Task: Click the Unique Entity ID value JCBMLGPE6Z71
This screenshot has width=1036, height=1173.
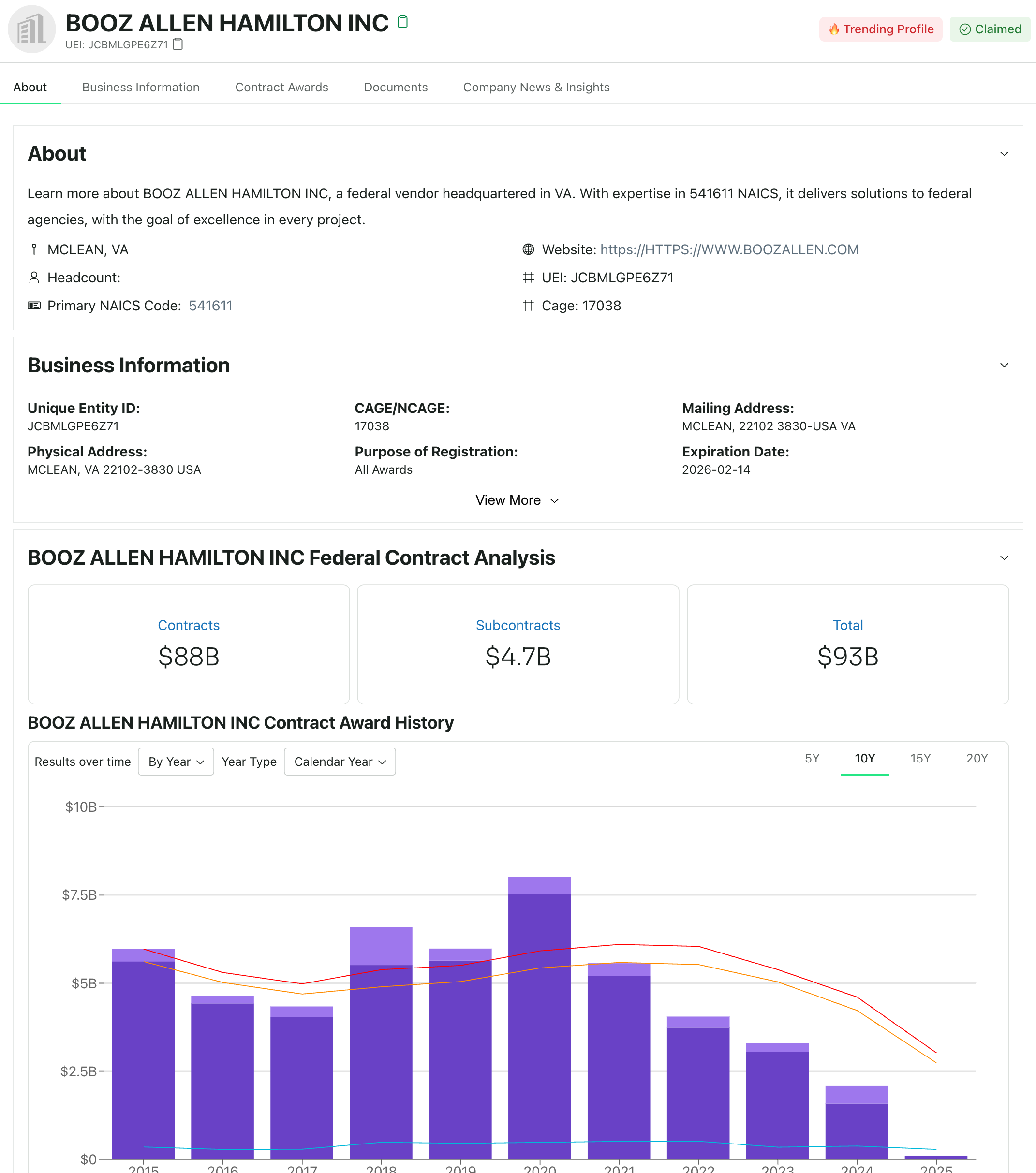Action: [x=73, y=426]
